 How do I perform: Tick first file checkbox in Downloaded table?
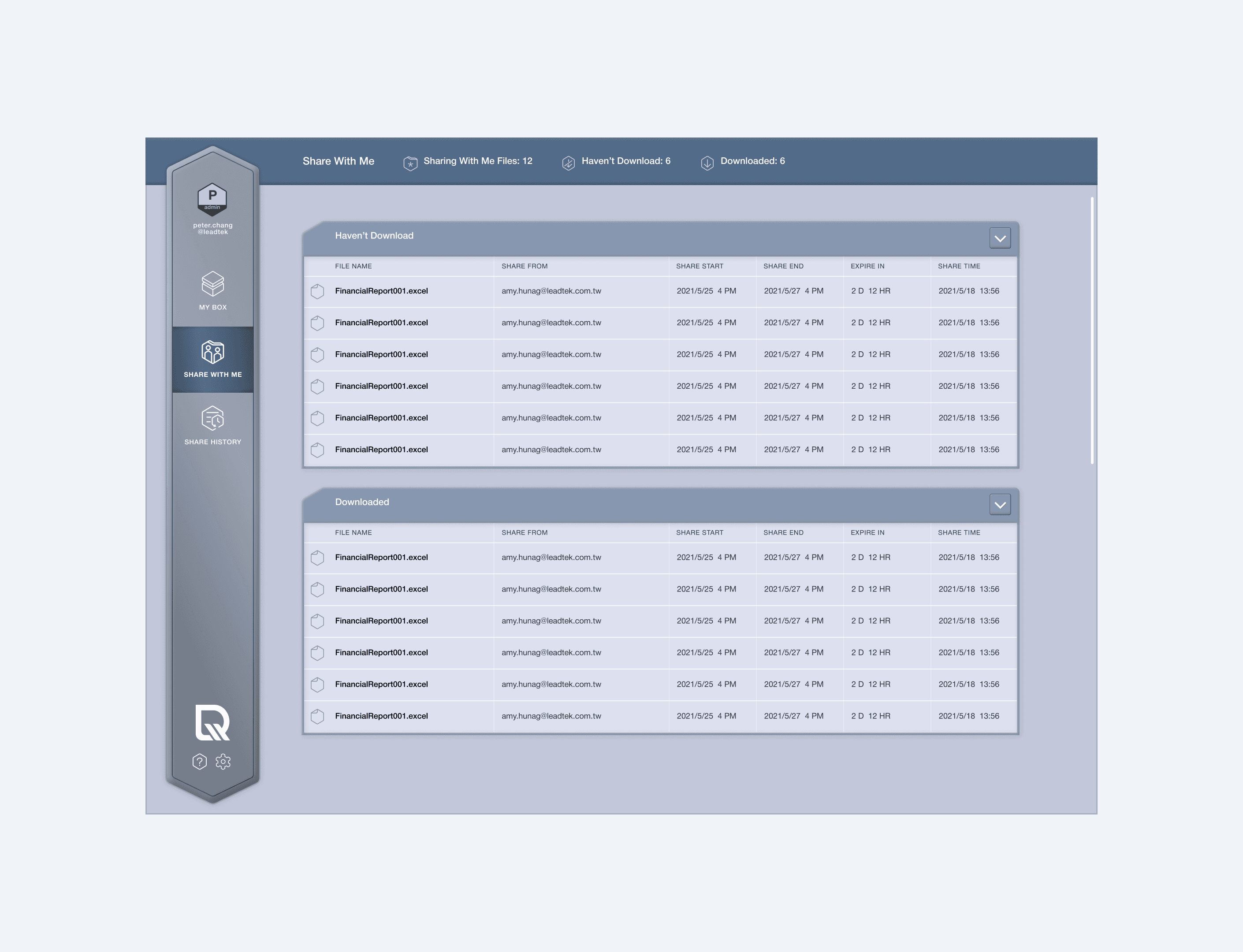point(317,558)
